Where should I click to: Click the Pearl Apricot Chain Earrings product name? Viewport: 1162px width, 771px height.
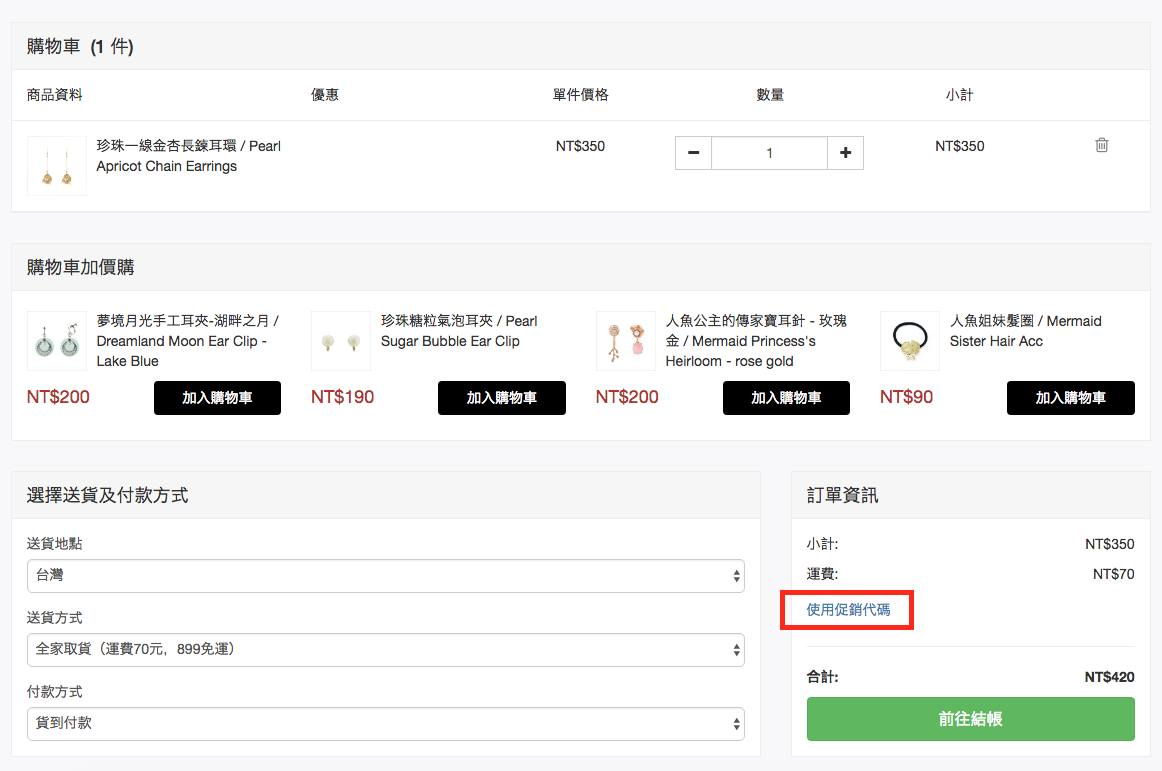coord(188,156)
